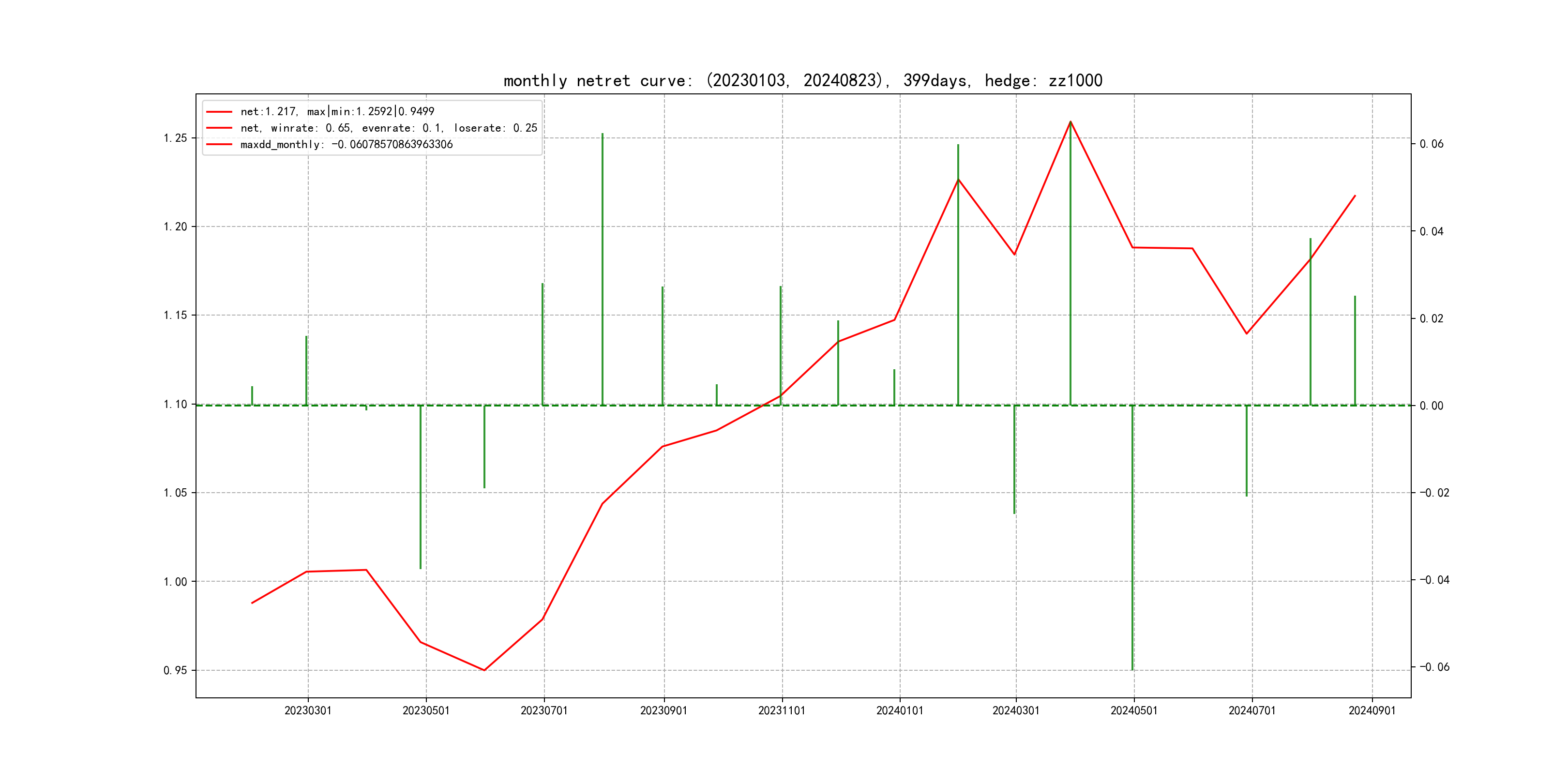Click the 0.95 left y-axis label
The width and height of the screenshot is (1568, 784).
175,670
